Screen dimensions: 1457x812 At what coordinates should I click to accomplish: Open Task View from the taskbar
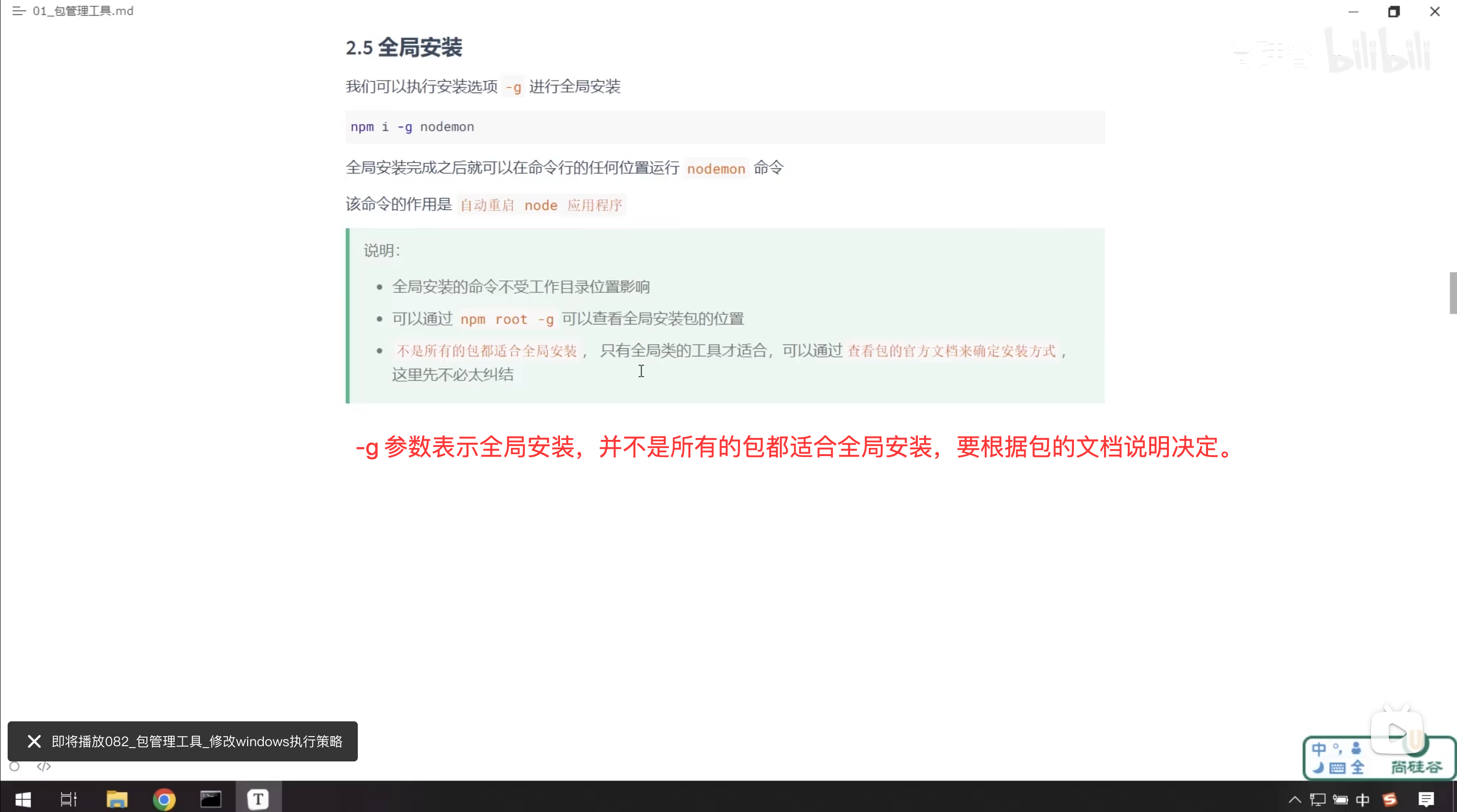tap(68, 799)
